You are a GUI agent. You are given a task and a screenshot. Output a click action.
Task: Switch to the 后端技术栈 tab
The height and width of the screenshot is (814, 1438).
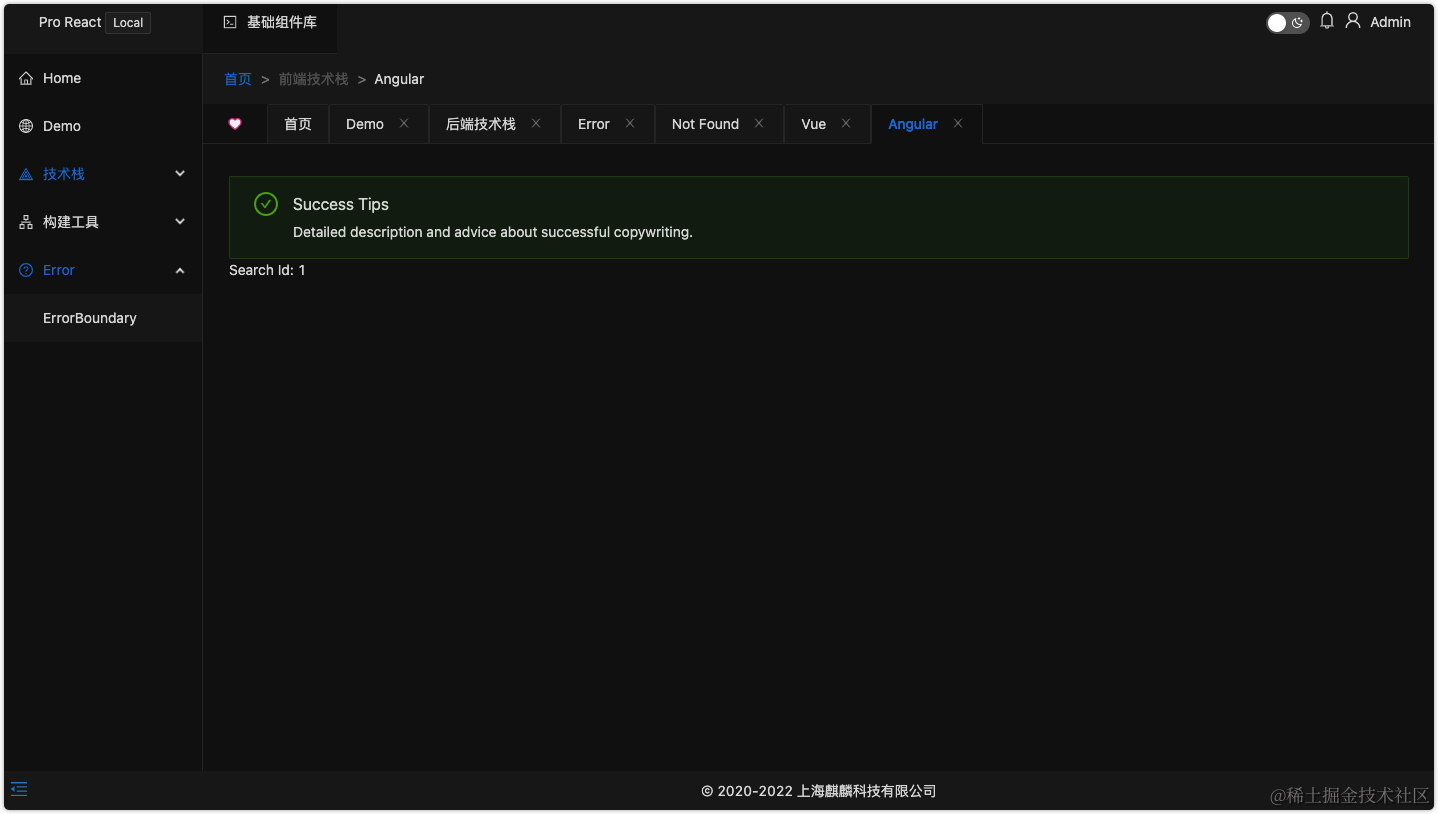pos(481,124)
